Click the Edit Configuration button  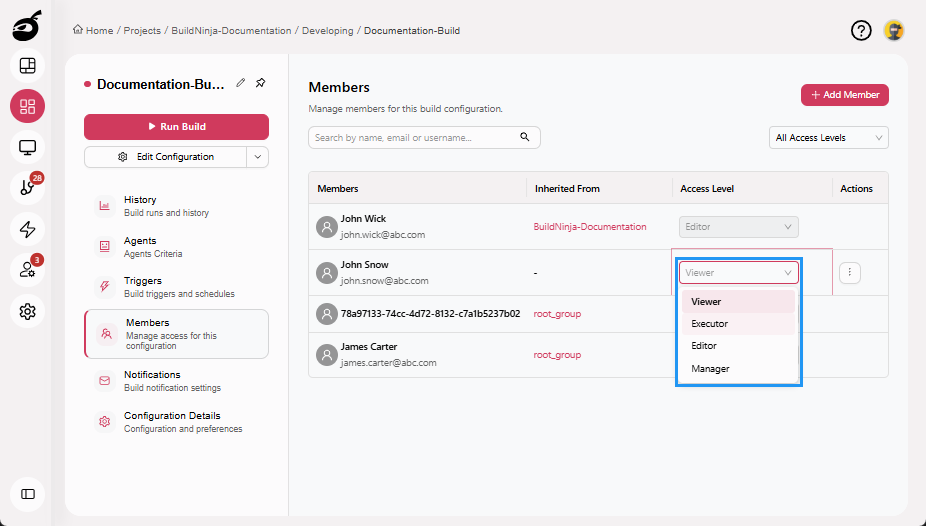click(x=165, y=157)
